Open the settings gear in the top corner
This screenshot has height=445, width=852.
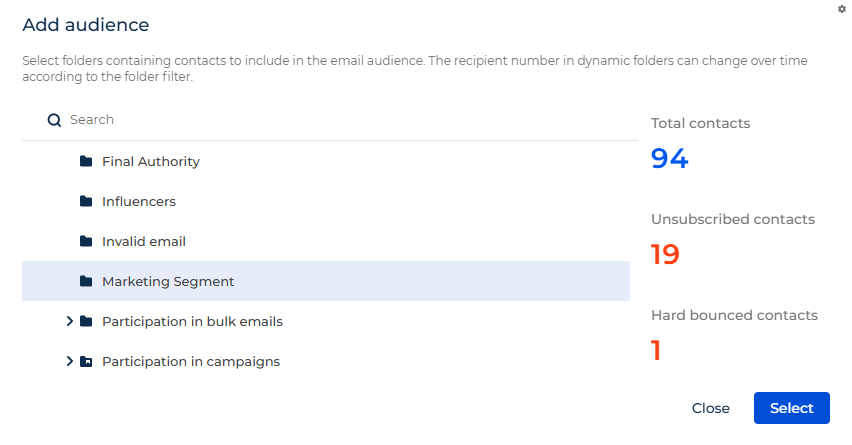tap(842, 9)
